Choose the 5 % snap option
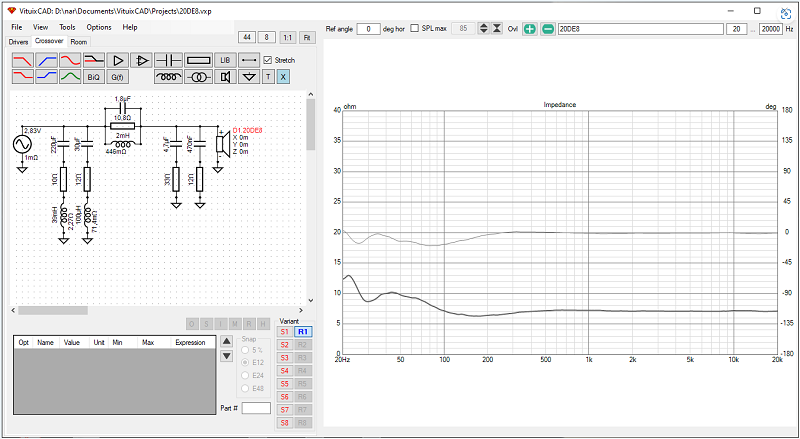The image size is (800, 439). (246, 350)
